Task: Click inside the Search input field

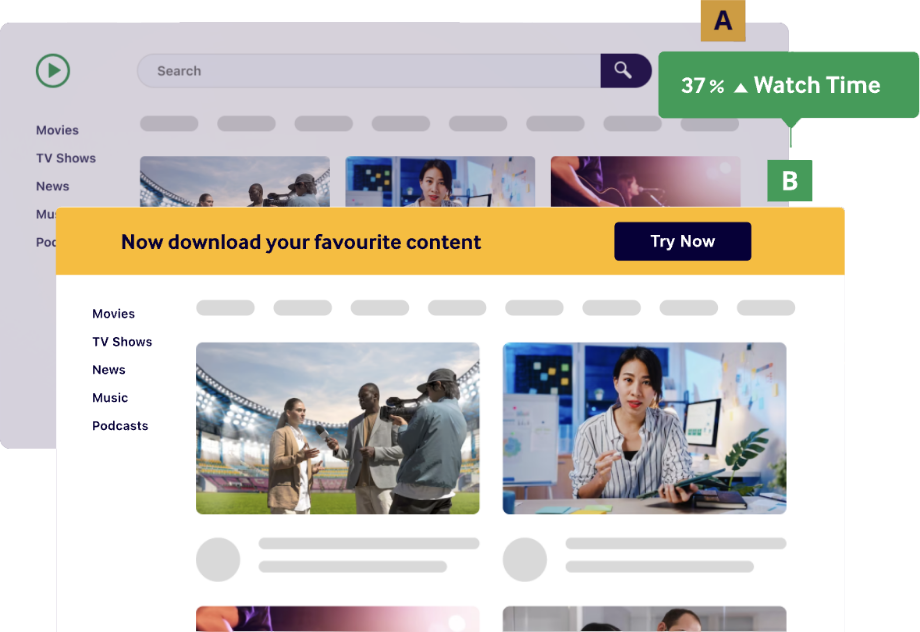Action: [x=369, y=71]
